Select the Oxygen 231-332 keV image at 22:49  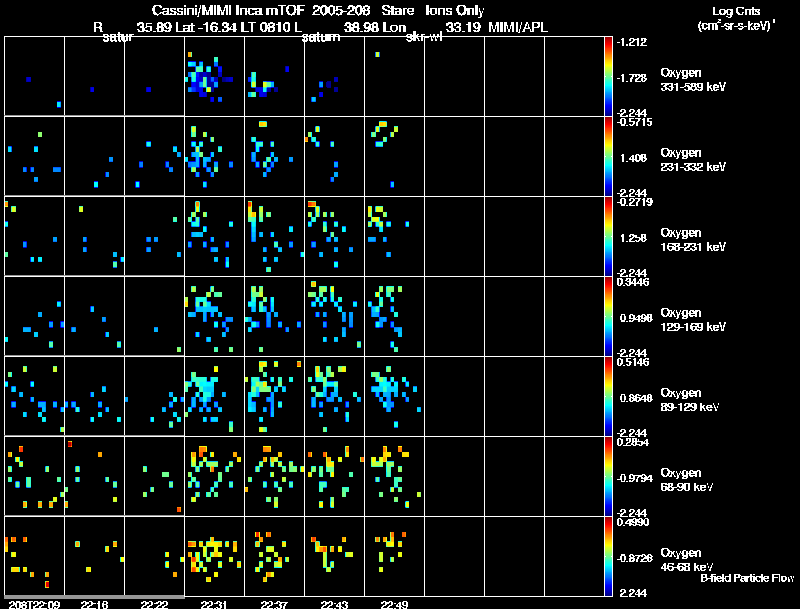[x=394, y=156]
